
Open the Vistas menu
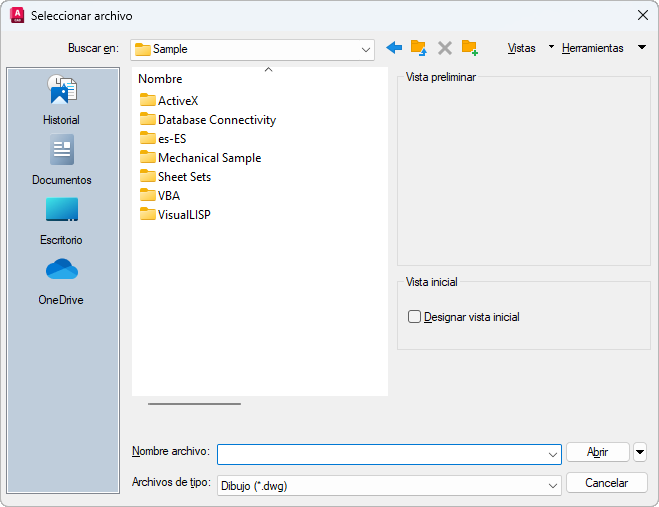(x=522, y=48)
